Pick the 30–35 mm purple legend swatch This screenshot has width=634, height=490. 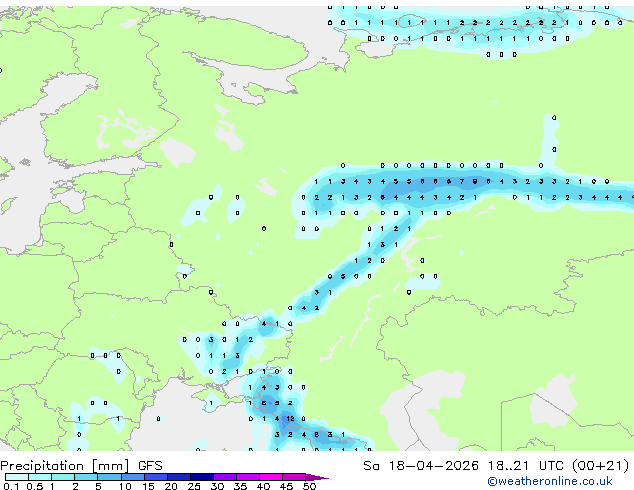point(225,477)
